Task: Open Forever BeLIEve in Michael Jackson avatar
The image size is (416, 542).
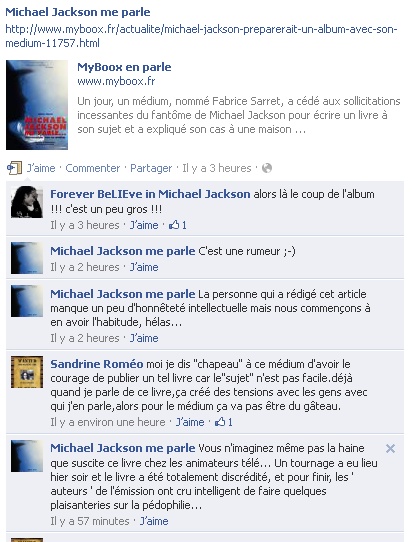Action: [27, 202]
